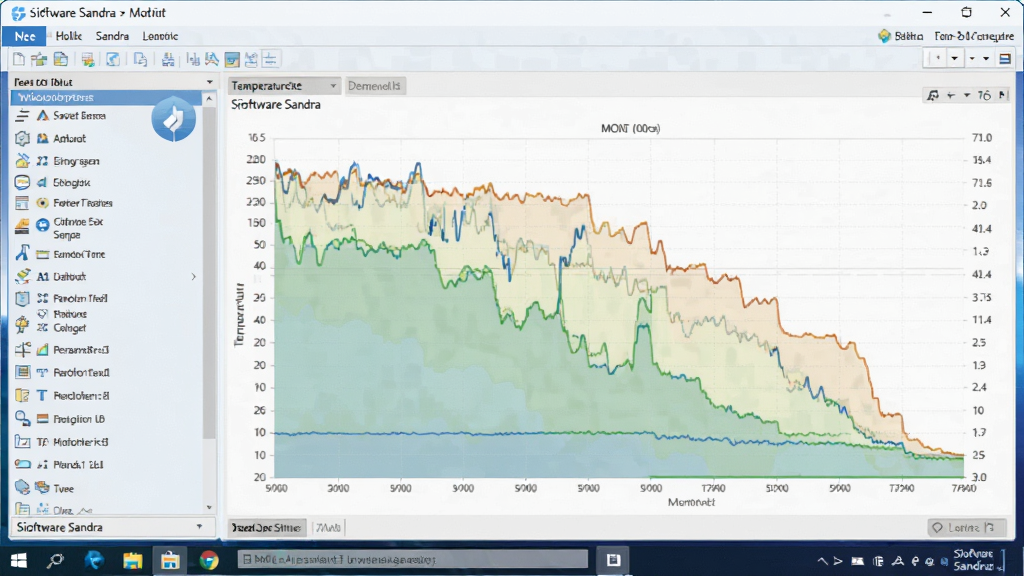The width and height of the screenshot is (1024, 576).
Task: Click the chart icon beside 'PersmsBrei3'
Action: [42, 350]
